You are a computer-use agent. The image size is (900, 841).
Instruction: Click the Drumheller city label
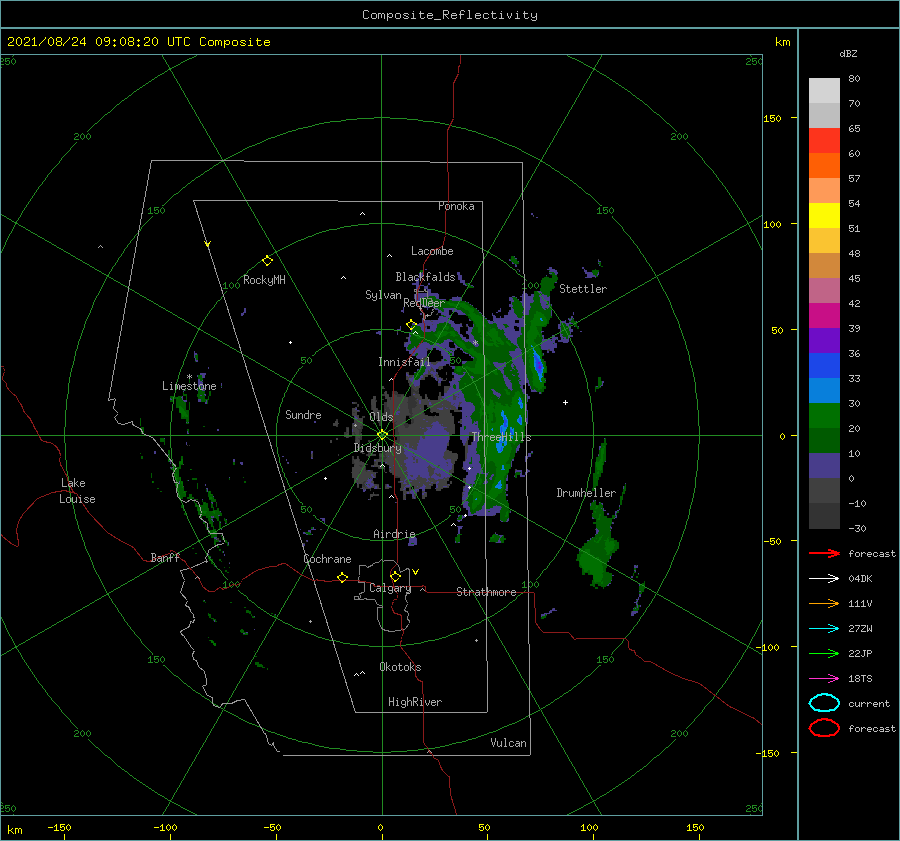coord(586,493)
